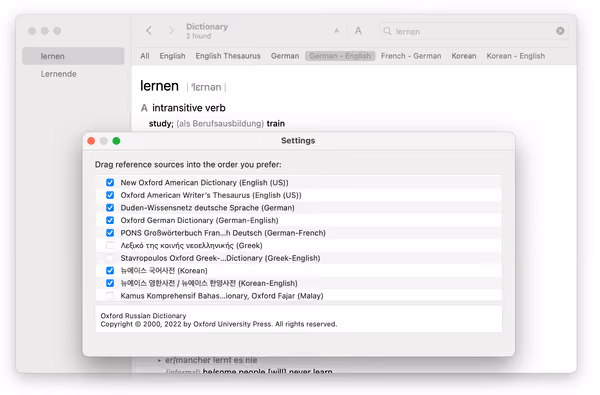Click the Settings window title

(x=298, y=140)
